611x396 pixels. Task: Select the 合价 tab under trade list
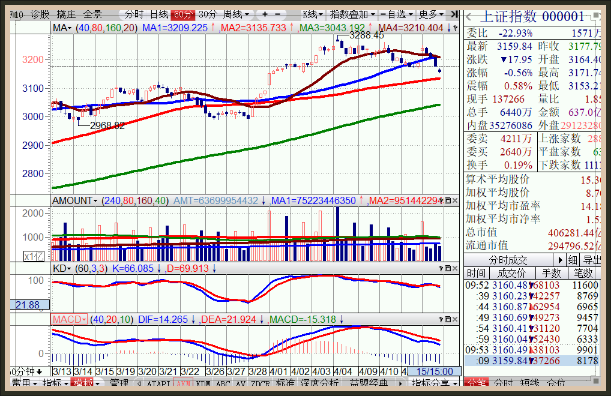(556, 383)
